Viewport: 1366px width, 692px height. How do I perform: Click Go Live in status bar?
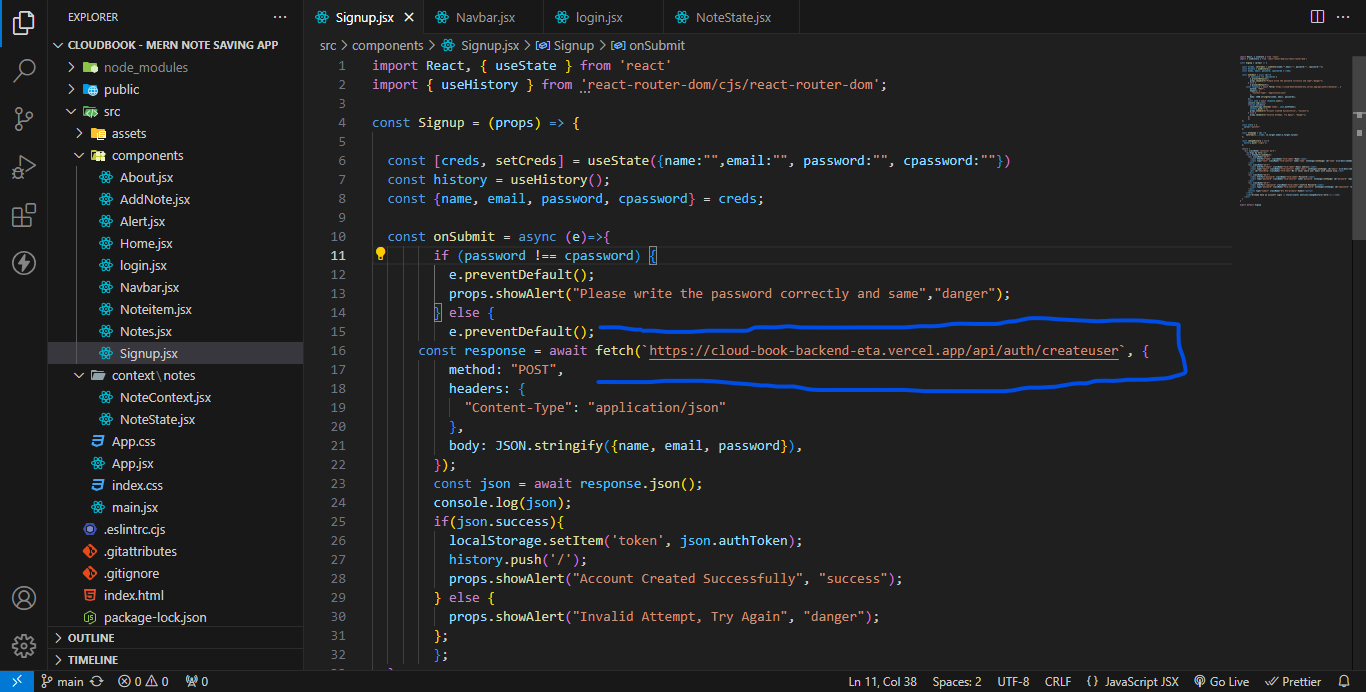pyautogui.click(x=1221, y=682)
